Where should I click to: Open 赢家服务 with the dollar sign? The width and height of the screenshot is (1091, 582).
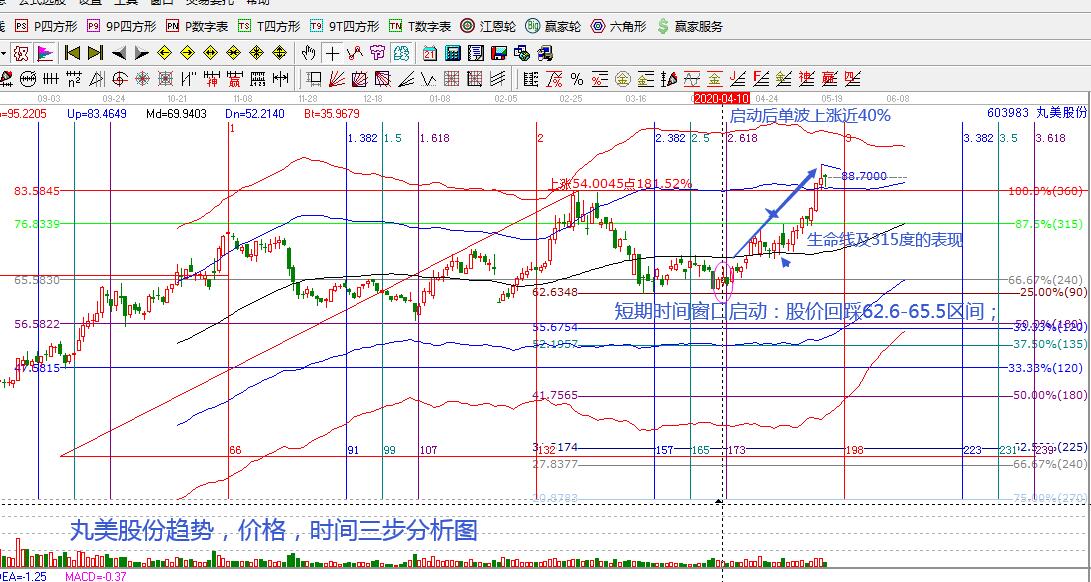pos(690,27)
